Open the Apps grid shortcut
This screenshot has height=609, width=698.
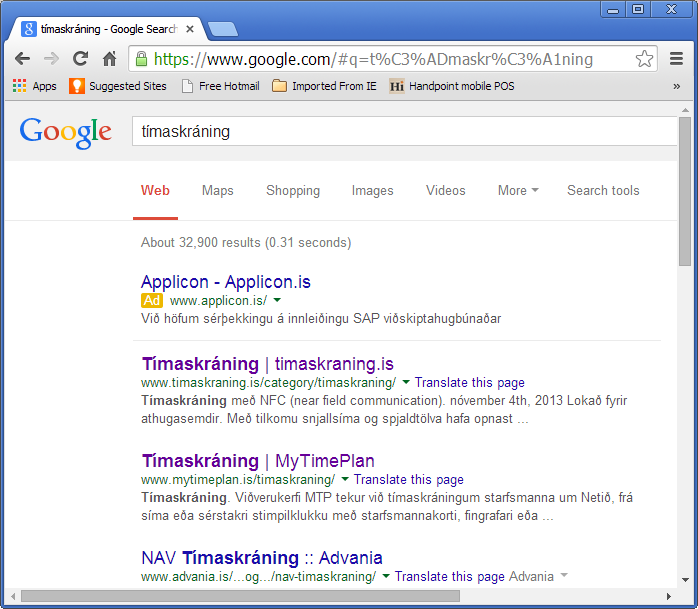point(35,86)
